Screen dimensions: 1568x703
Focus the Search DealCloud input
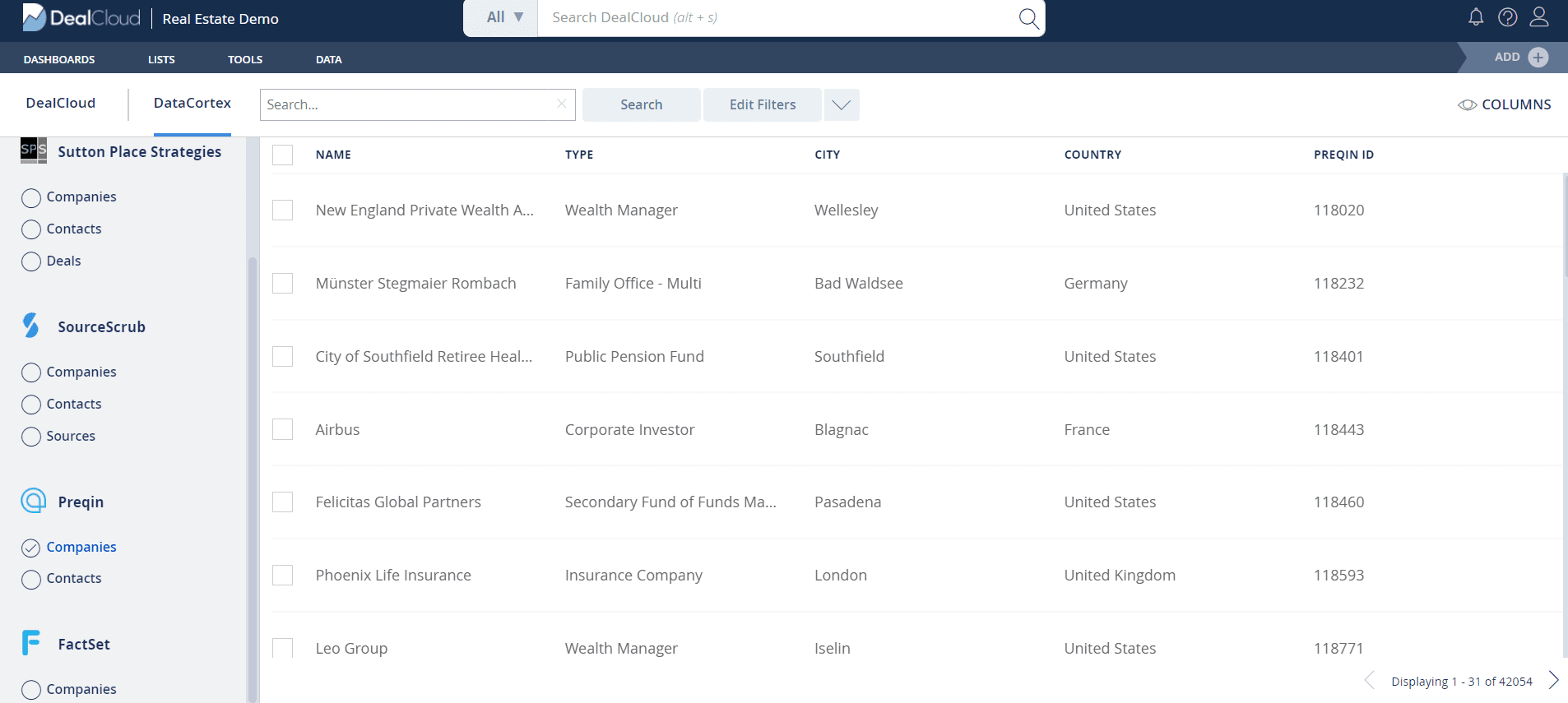click(777, 17)
